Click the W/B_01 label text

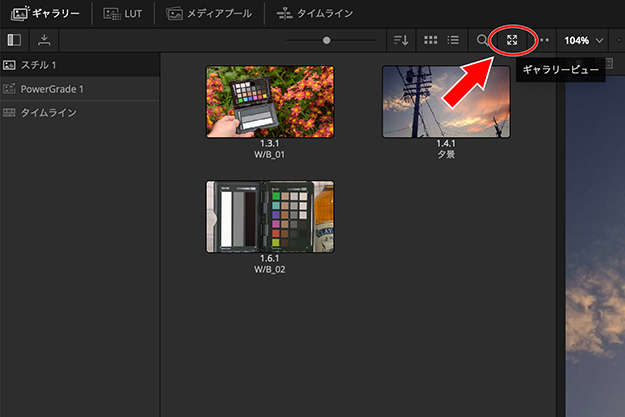269,154
